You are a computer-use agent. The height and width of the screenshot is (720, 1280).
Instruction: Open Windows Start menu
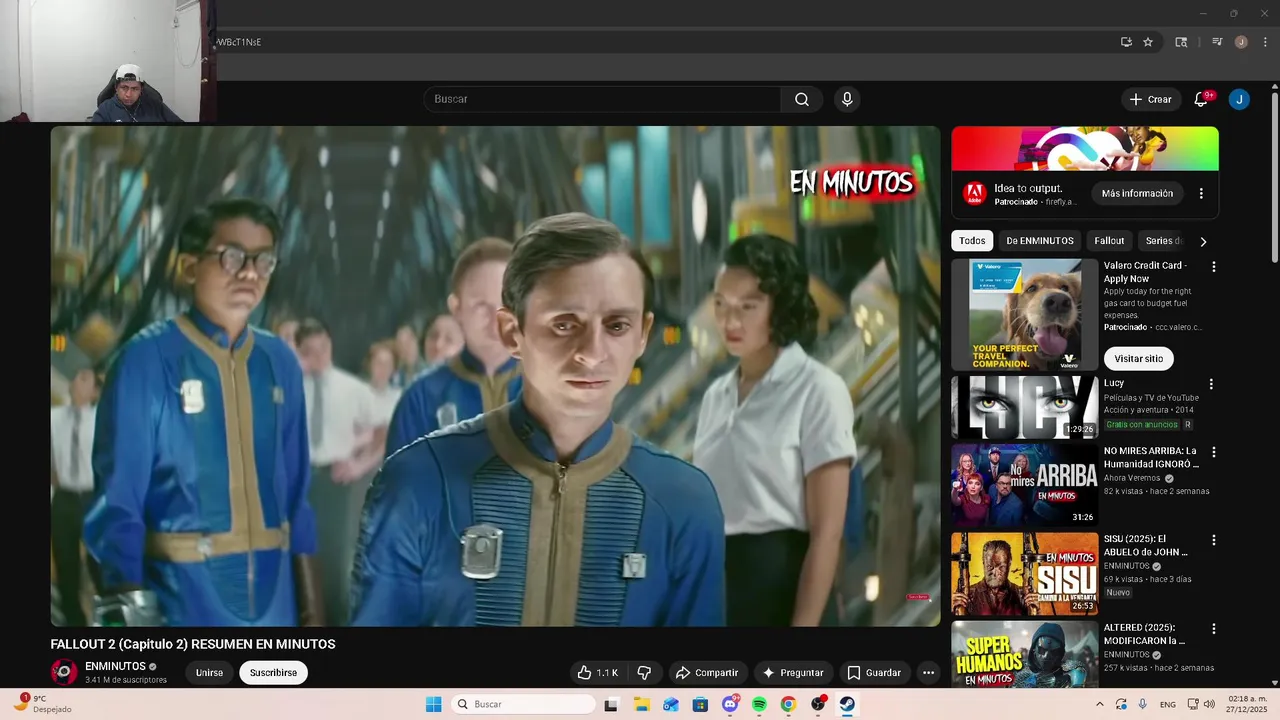433,704
